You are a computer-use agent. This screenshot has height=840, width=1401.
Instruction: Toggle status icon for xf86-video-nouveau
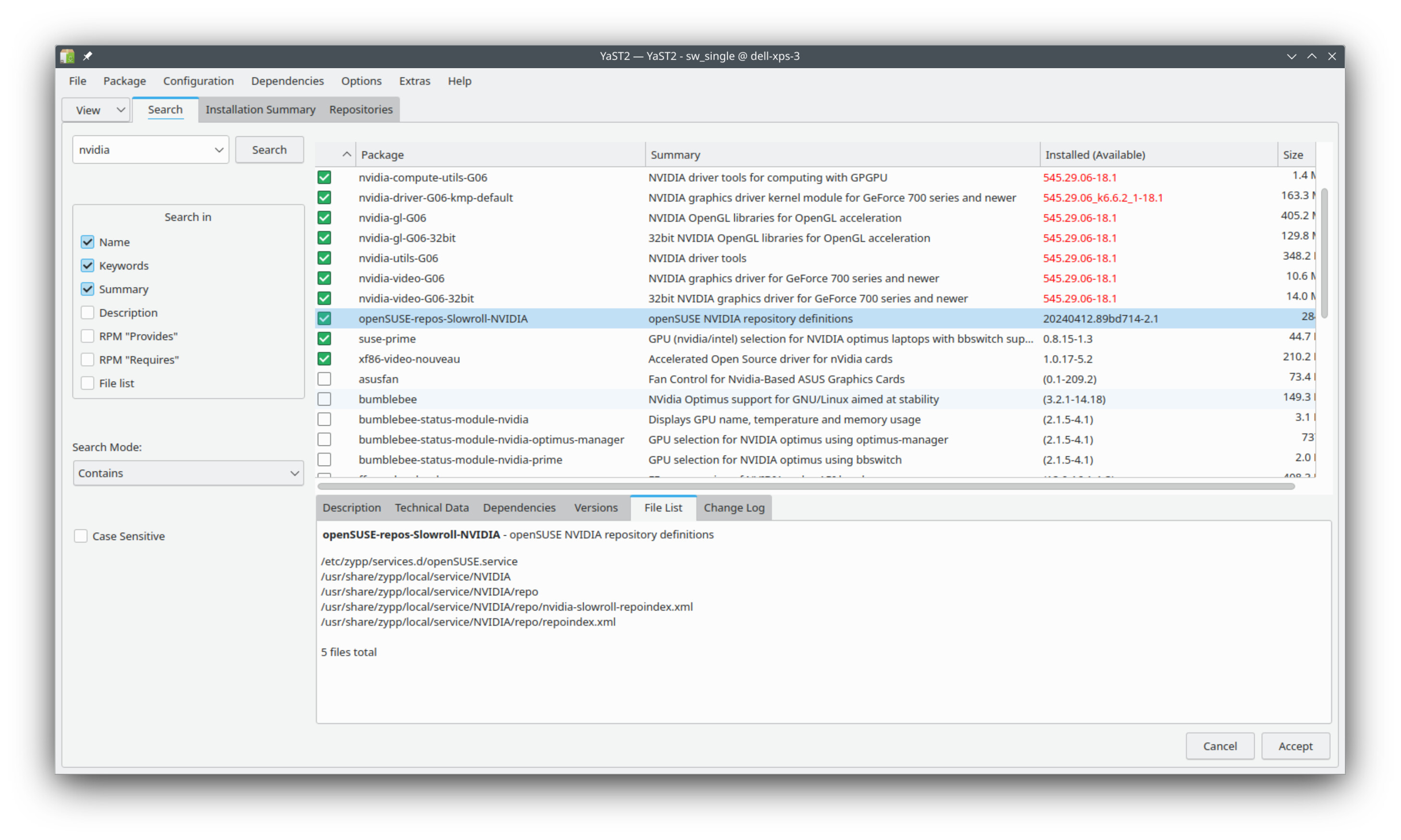324,359
